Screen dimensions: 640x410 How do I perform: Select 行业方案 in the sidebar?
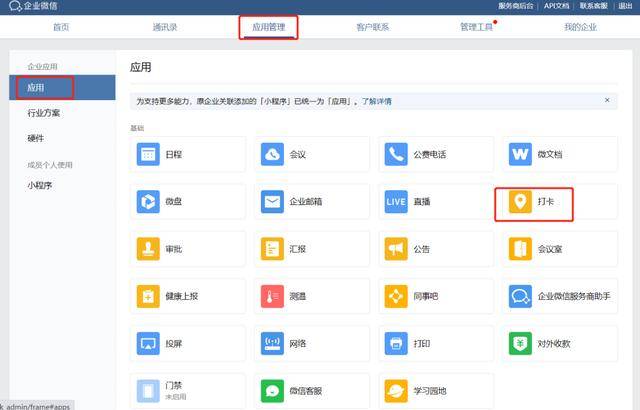click(44, 113)
